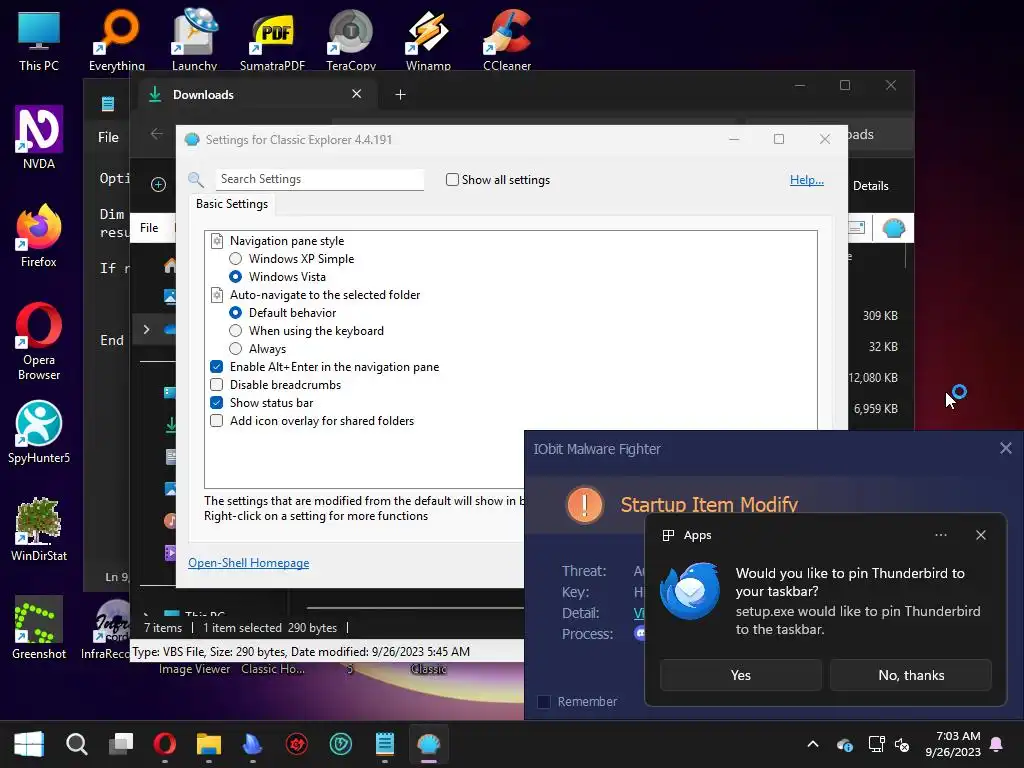Open the Firefox desktop shortcut

[39, 235]
